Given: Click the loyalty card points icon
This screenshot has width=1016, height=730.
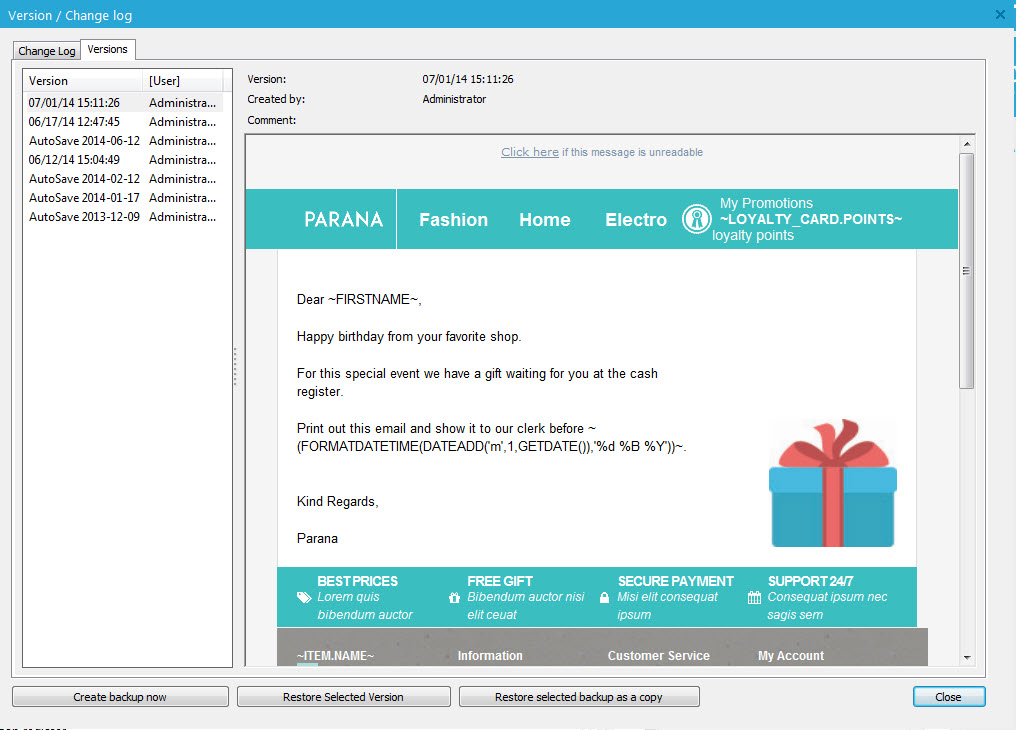Looking at the screenshot, I should point(696,220).
